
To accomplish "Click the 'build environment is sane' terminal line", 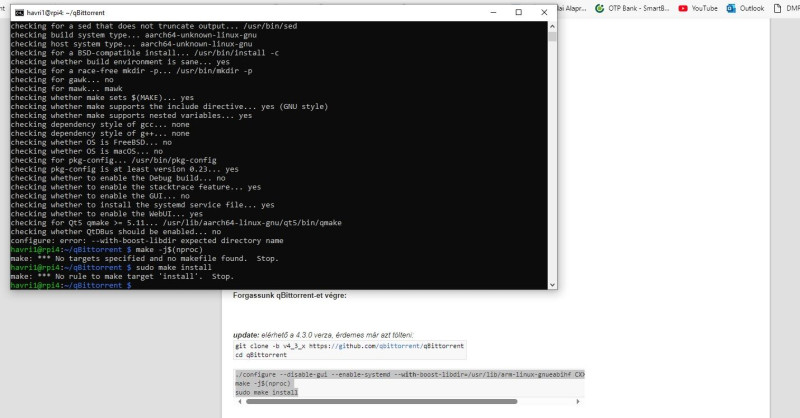I will pos(120,62).
